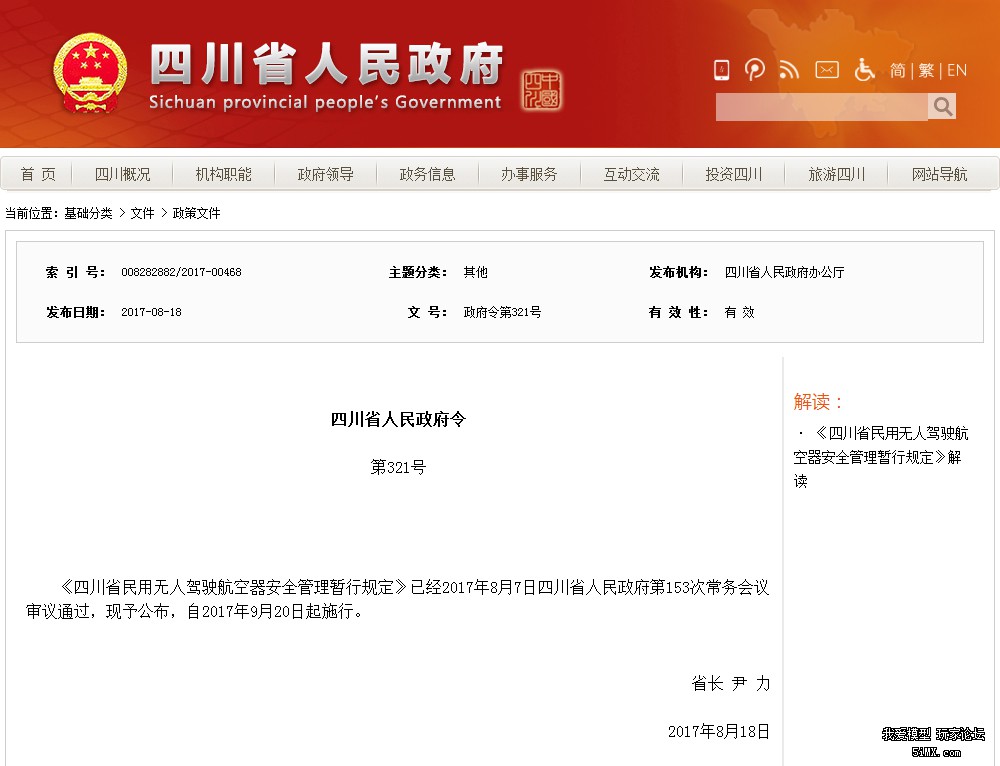Viewport: 1000px width, 766px height.
Task: Switch language to EN
Action: pos(957,70)
